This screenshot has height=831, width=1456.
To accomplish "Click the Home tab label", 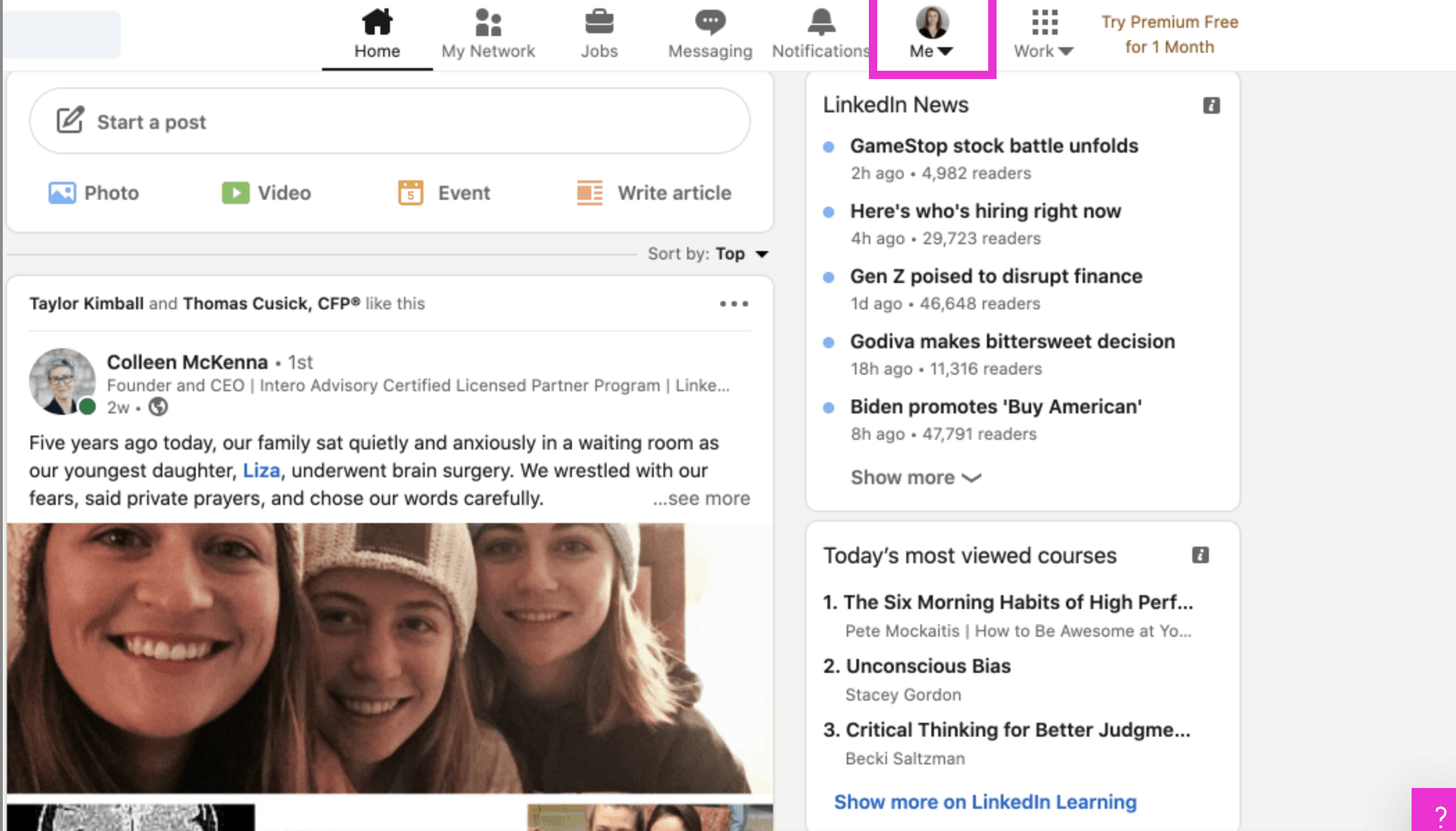I will tap(377, 51).
